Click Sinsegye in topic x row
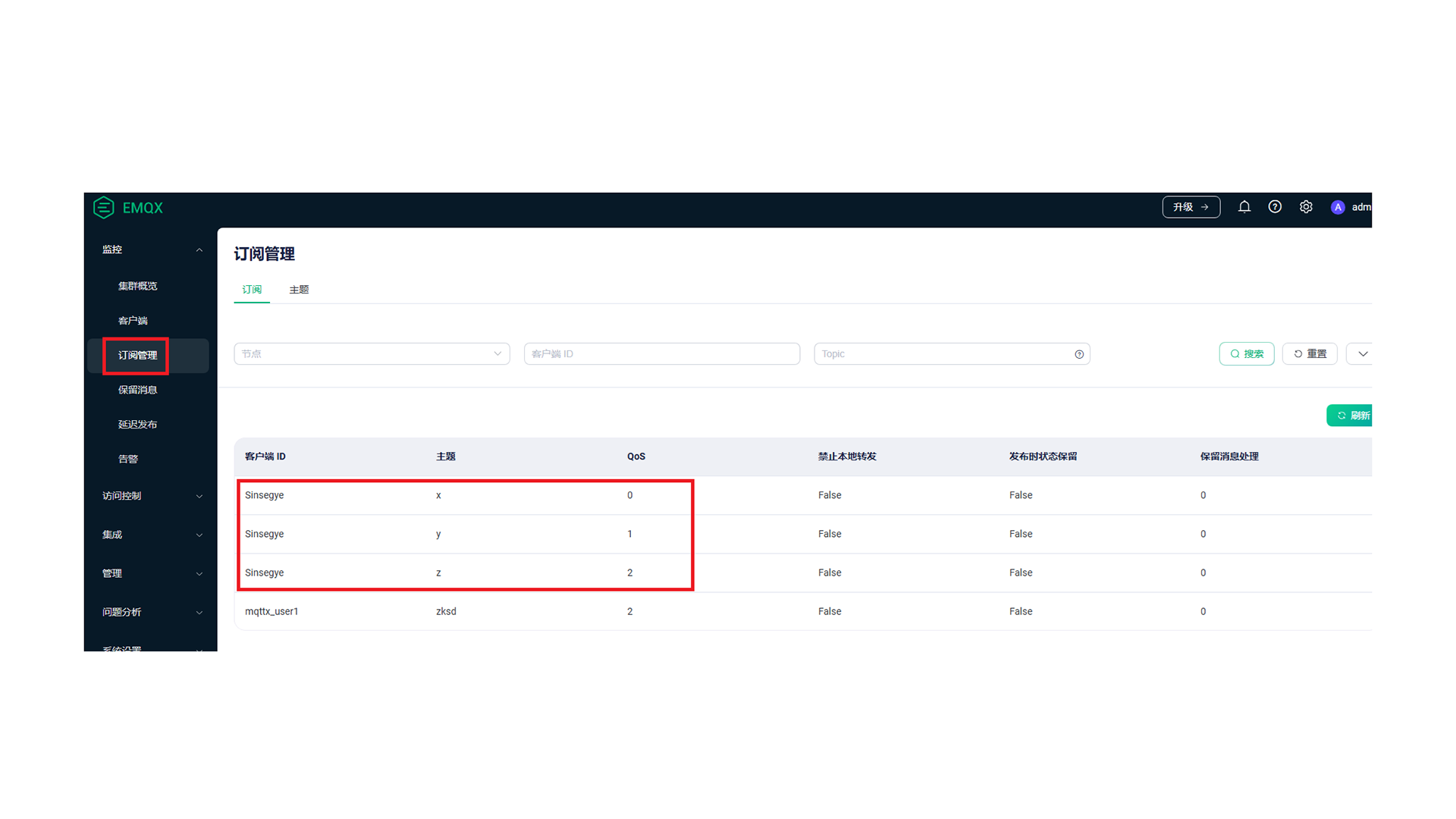 pos(264,495)
